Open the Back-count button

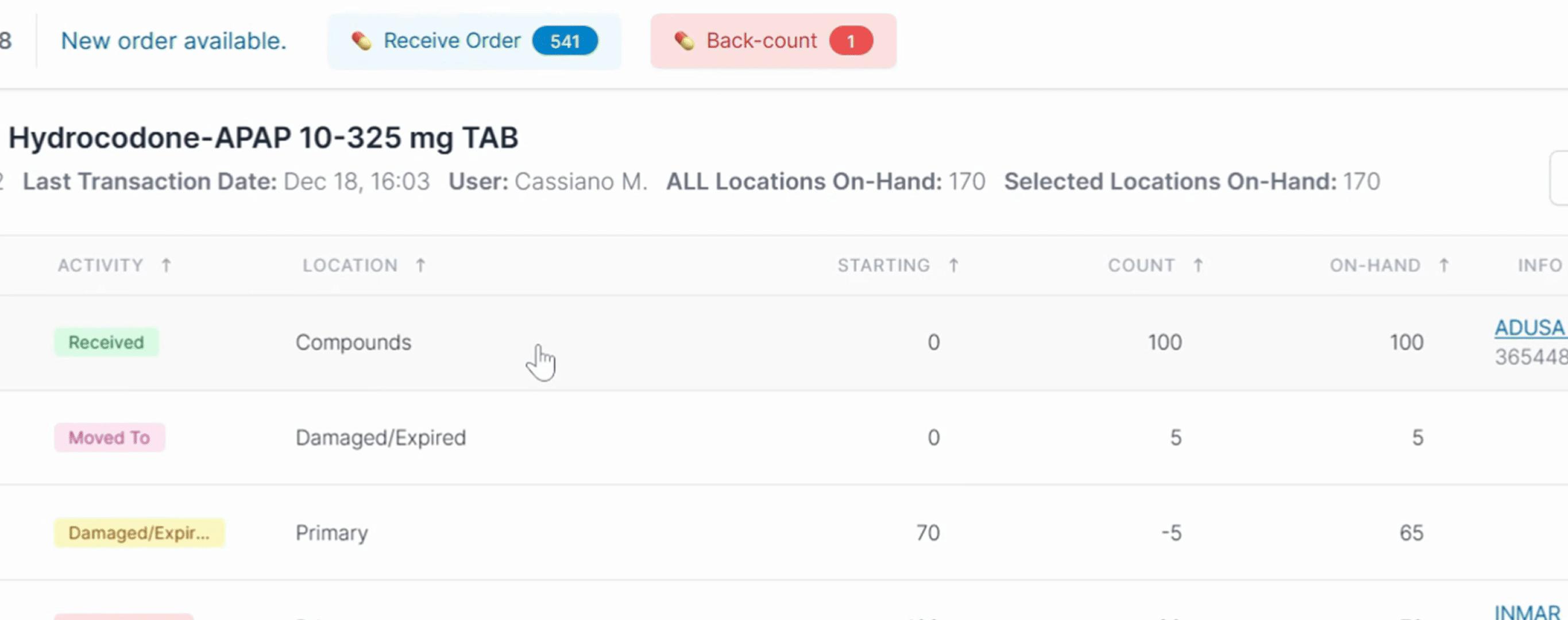click(x=761, y=41)
